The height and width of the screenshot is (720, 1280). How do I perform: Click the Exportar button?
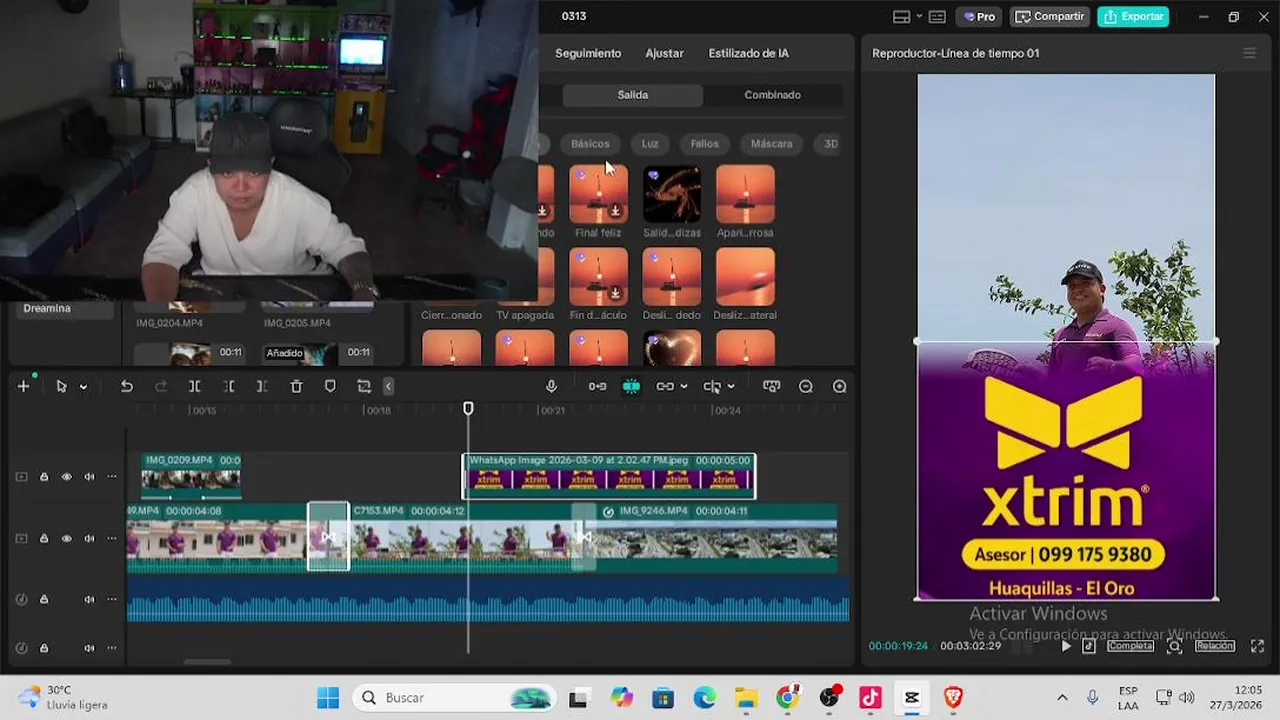pos(1133,16)
